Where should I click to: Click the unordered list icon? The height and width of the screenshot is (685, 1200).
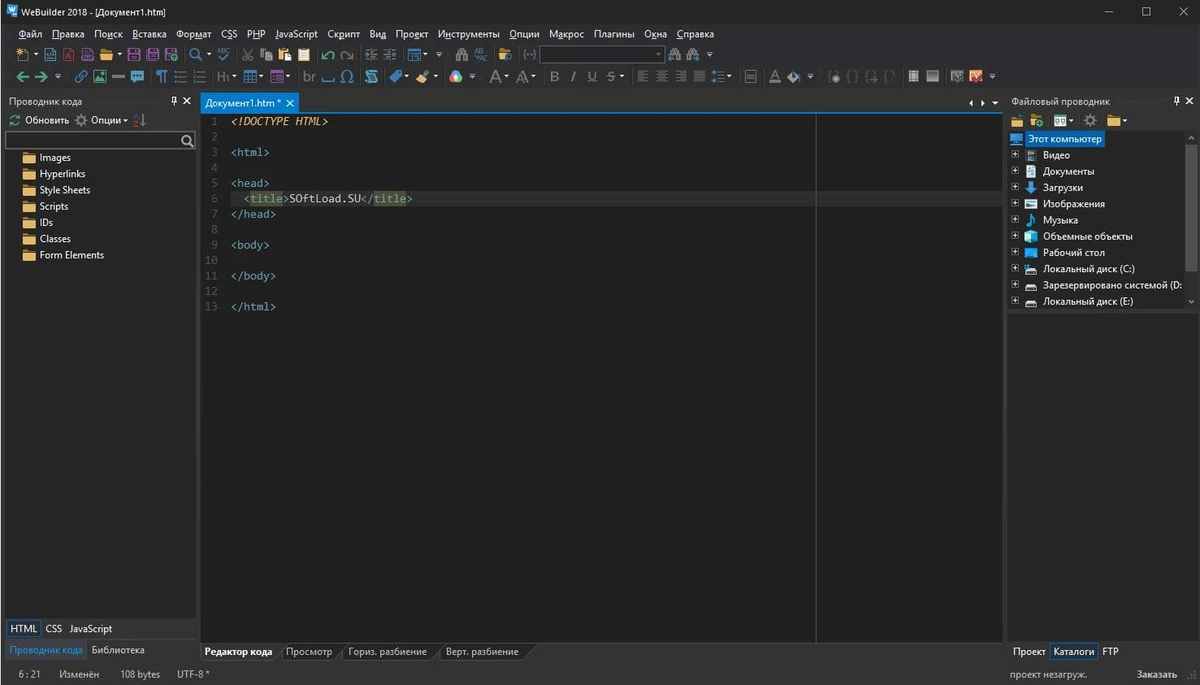pos(180,76)
